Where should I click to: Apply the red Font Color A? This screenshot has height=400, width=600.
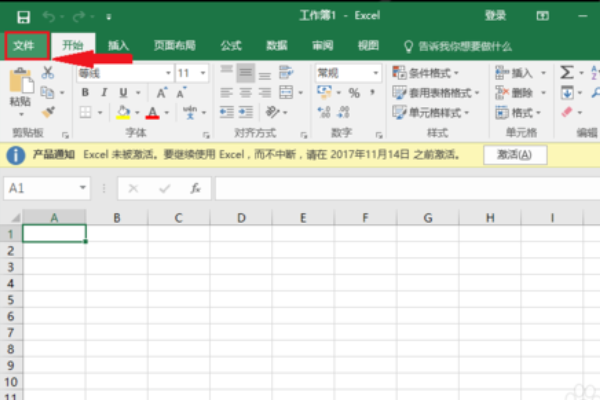152,113
